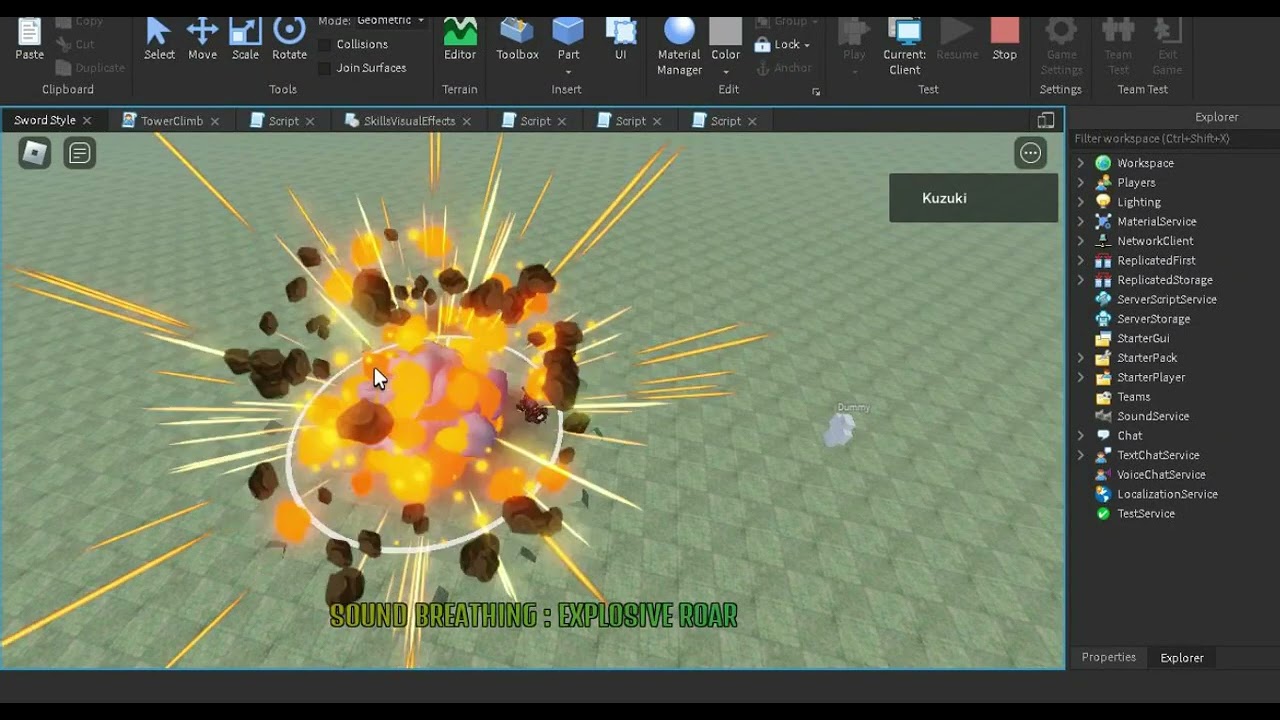Click the Current: Client view switch
1280x720 pixels.
(x=904, y=47)
